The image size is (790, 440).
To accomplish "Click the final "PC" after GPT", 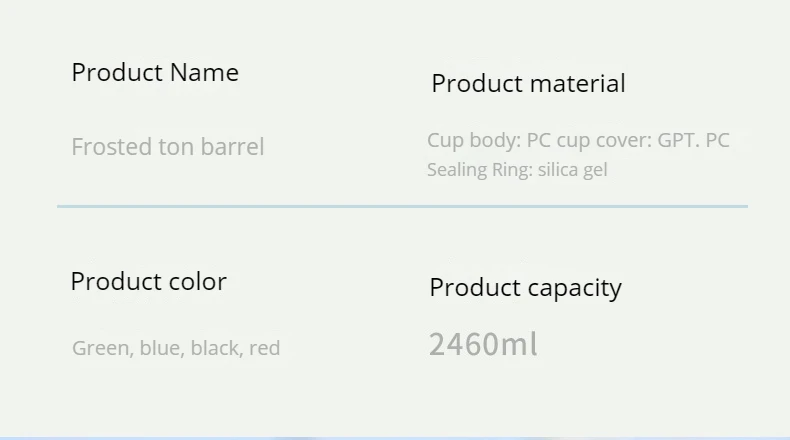I will [x=717, y=140].
